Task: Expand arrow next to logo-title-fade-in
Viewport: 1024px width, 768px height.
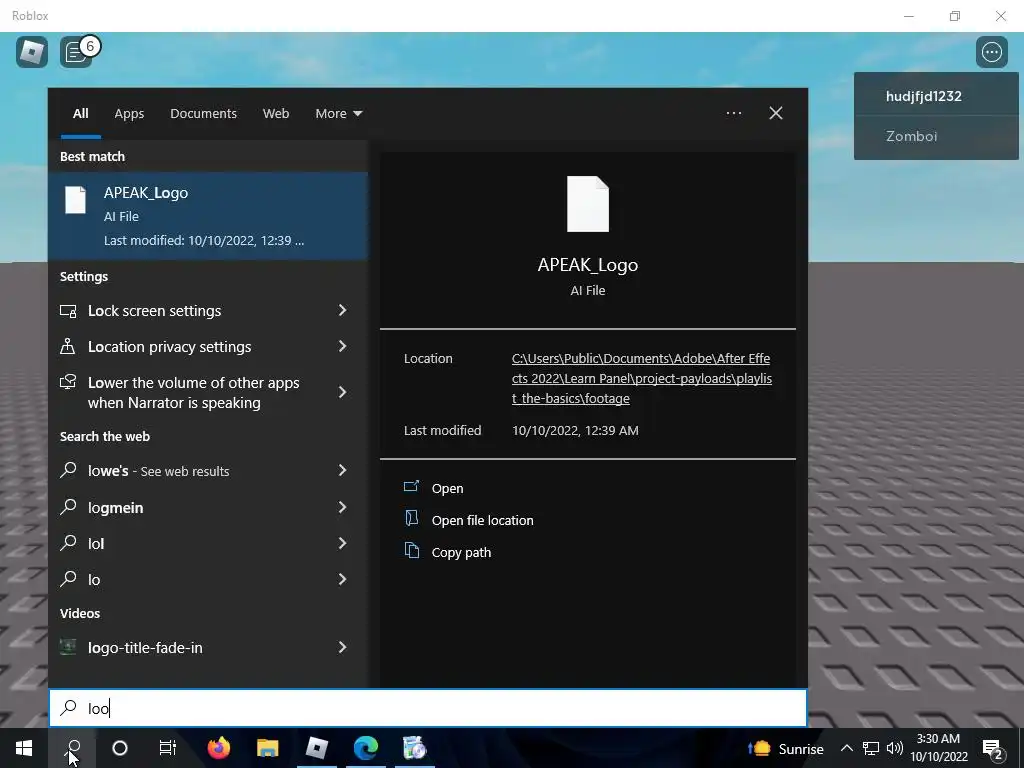Action: pyautogui.click(x=342, y=647)
